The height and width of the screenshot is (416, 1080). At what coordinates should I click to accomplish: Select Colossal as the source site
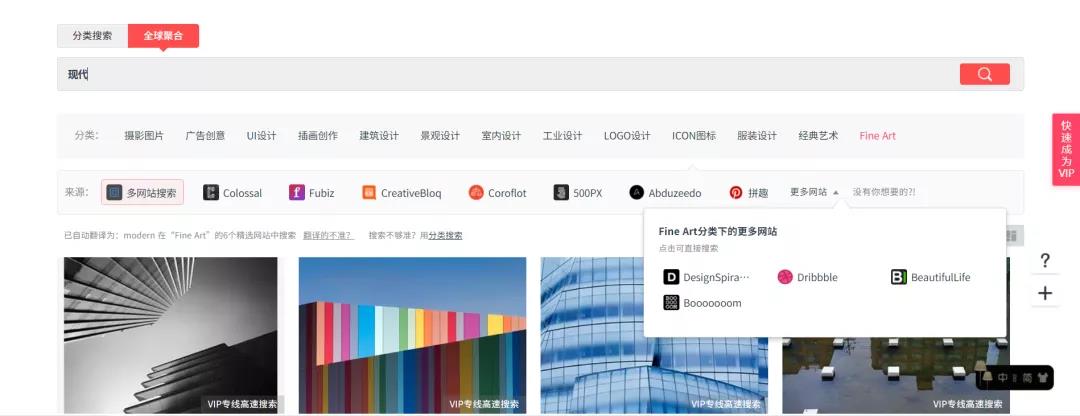coord(233,193)
